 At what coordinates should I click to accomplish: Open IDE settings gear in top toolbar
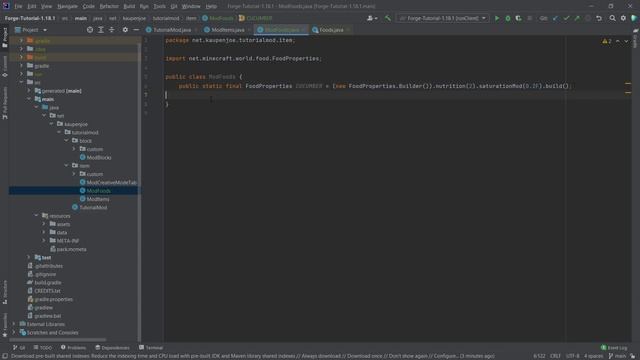(x=623, y=18)
